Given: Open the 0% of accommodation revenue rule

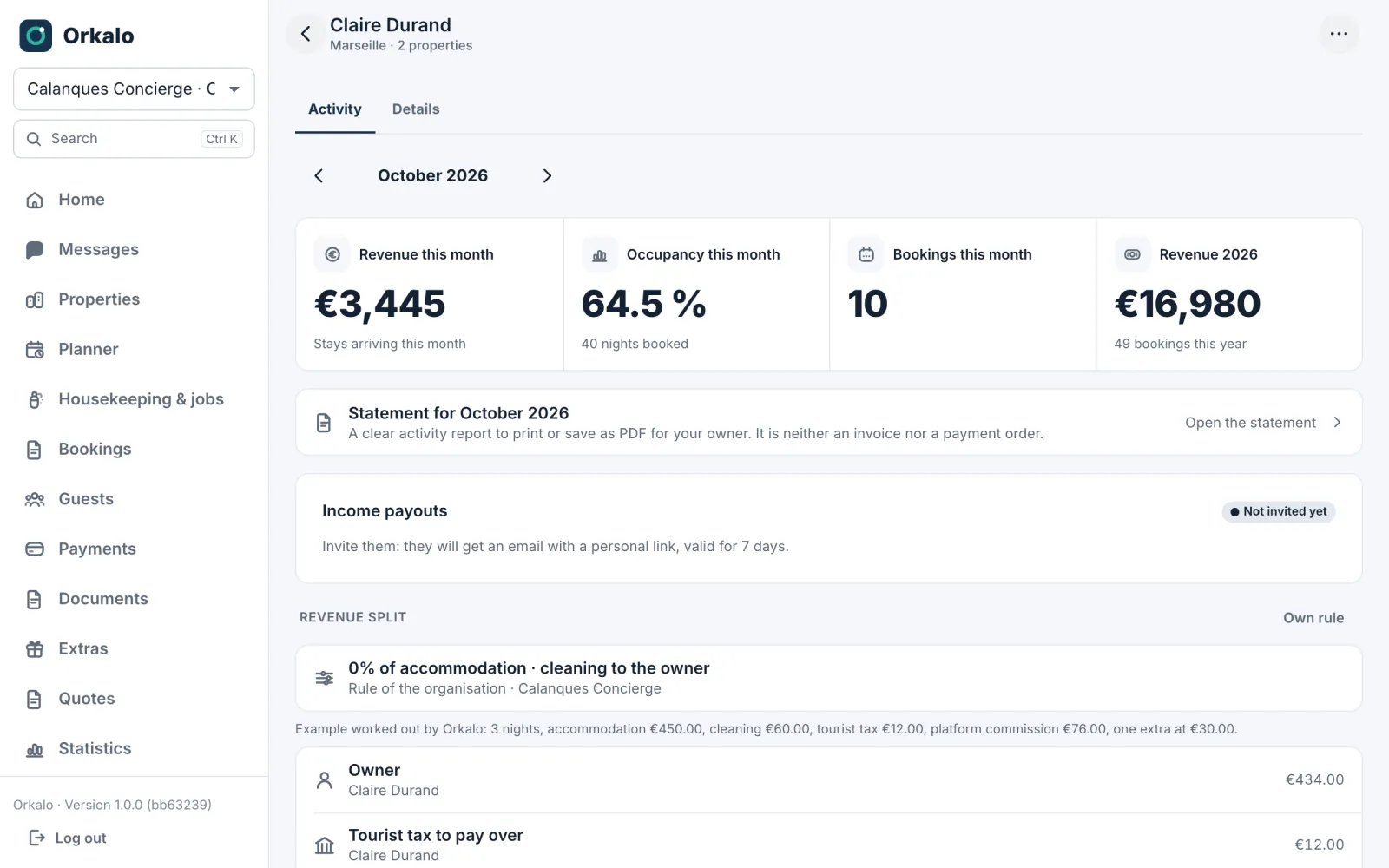Looking at the screenshot, I should [x=829, y=678].
